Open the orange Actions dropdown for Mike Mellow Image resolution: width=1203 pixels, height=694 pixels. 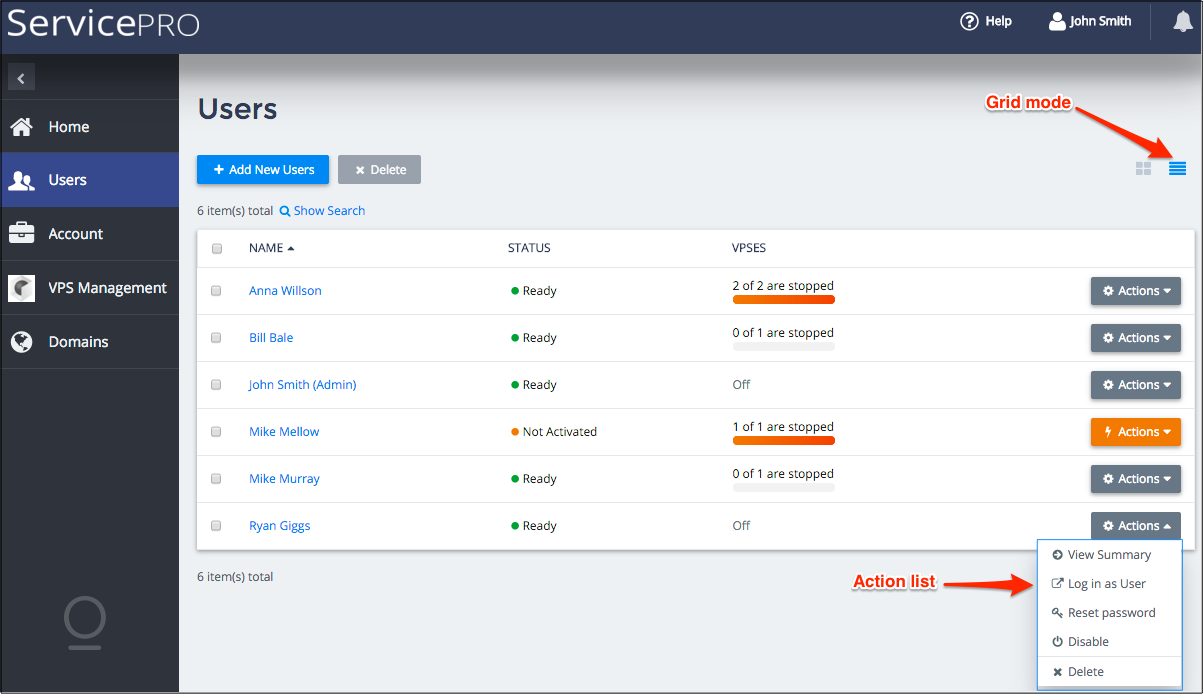(x=1135, y=432)
